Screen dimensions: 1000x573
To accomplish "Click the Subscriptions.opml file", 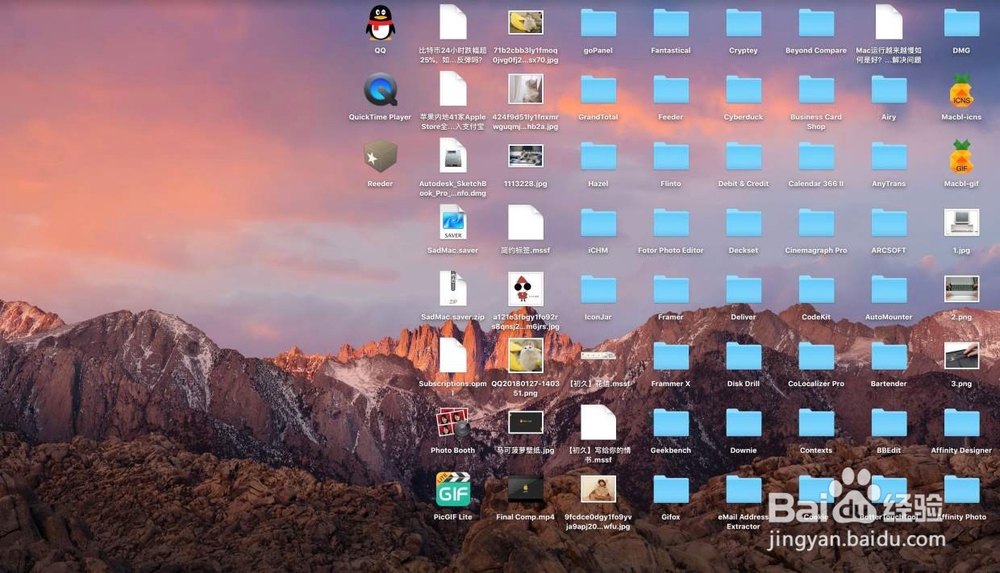I will [453, 356].
